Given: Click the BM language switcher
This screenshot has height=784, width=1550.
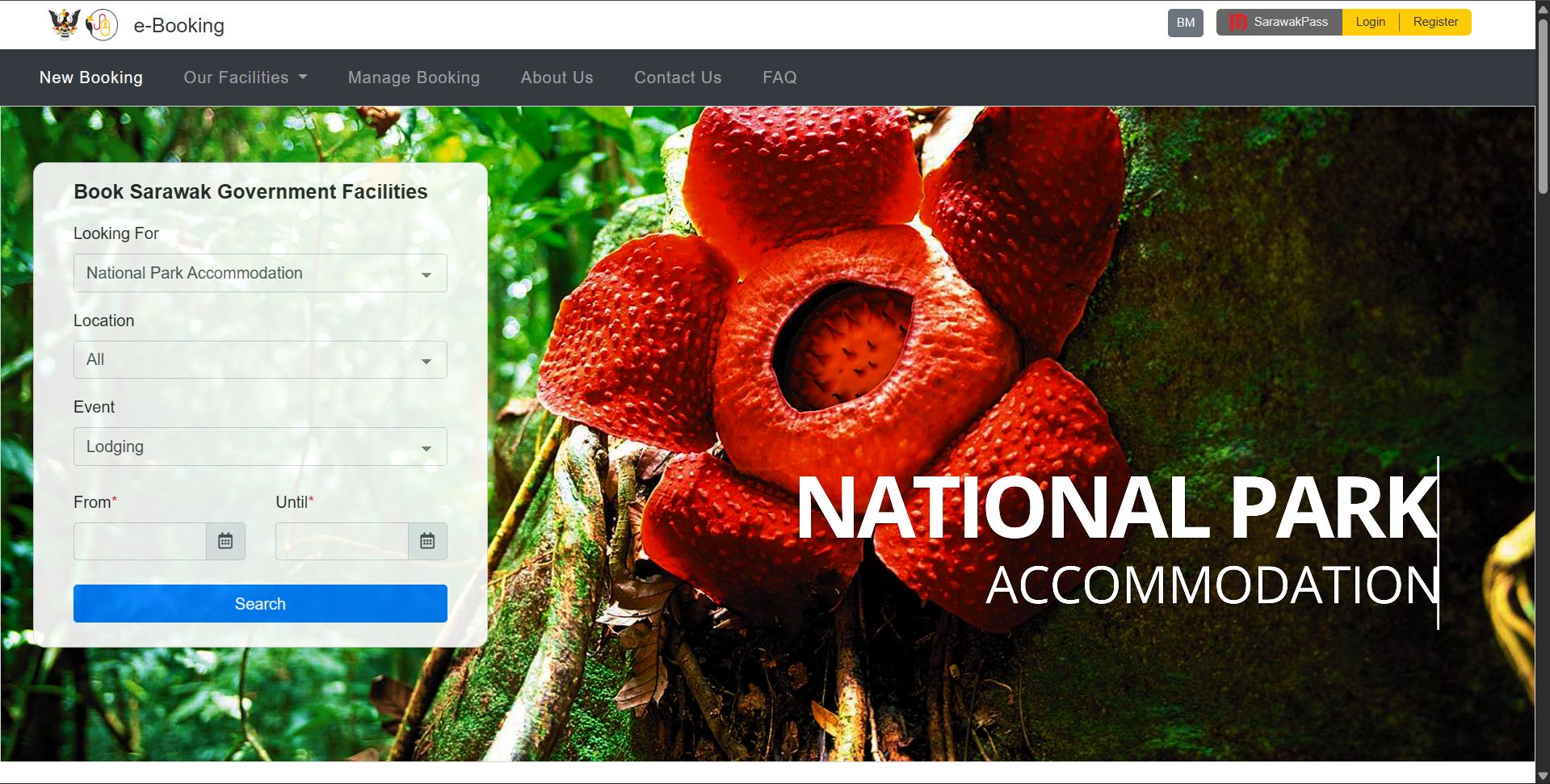Looking at the screenshot, I should tap(1185, 23).
